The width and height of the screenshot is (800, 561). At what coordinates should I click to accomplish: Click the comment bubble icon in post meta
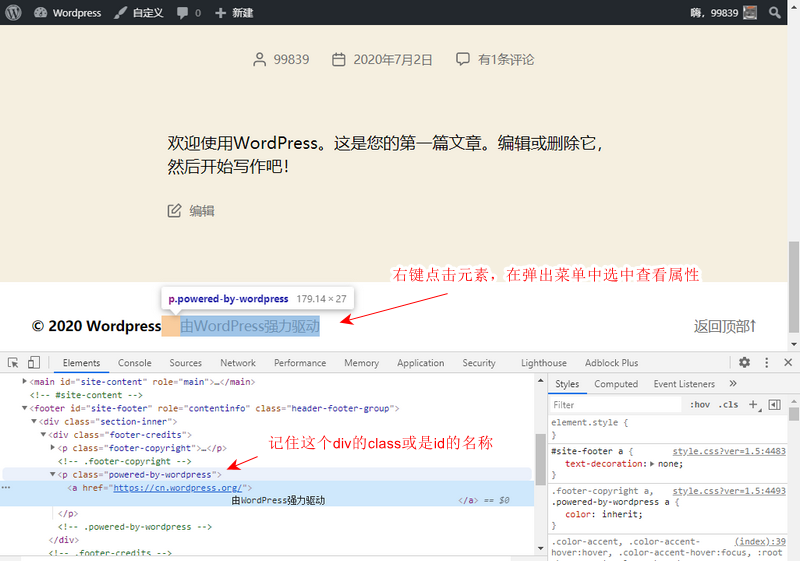(463, 59)
